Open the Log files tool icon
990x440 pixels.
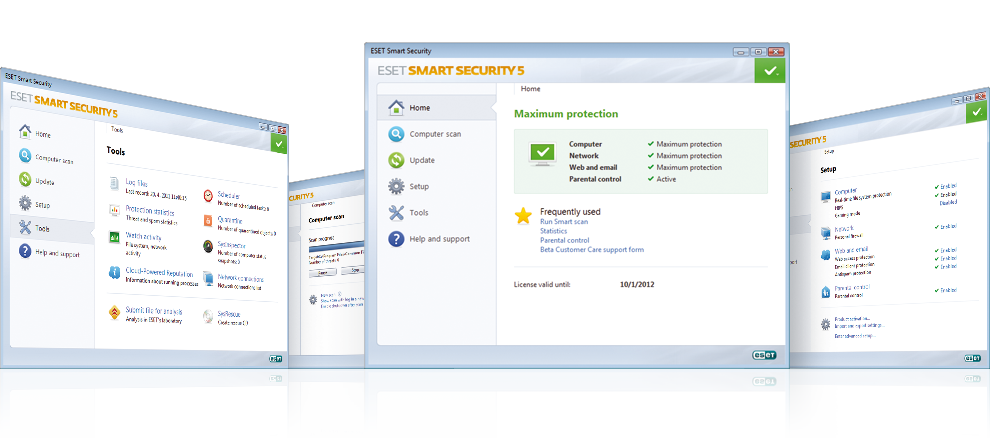click(114, 184)
